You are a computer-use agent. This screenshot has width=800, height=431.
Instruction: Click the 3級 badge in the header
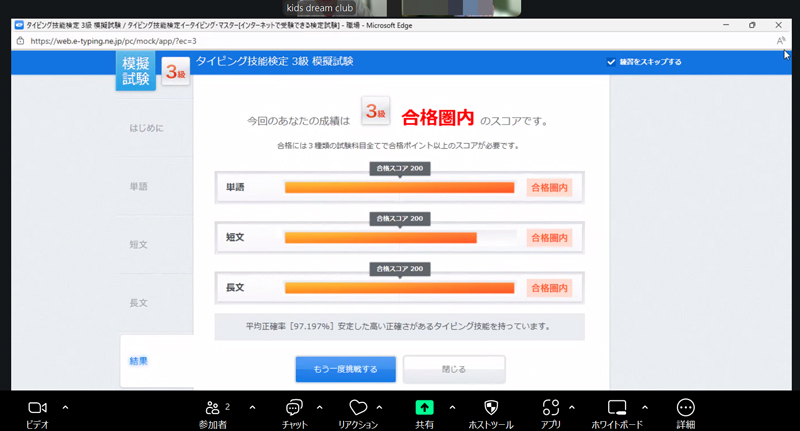176,72
